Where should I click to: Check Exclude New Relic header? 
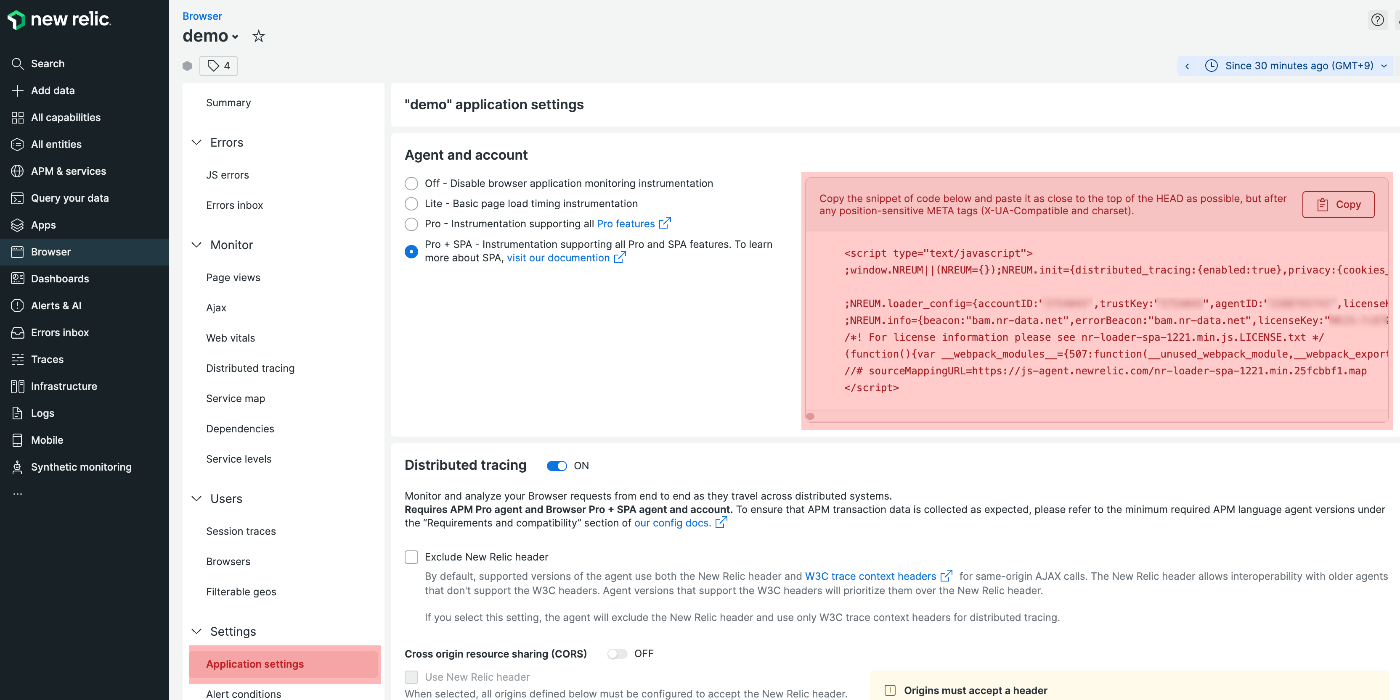411,557
